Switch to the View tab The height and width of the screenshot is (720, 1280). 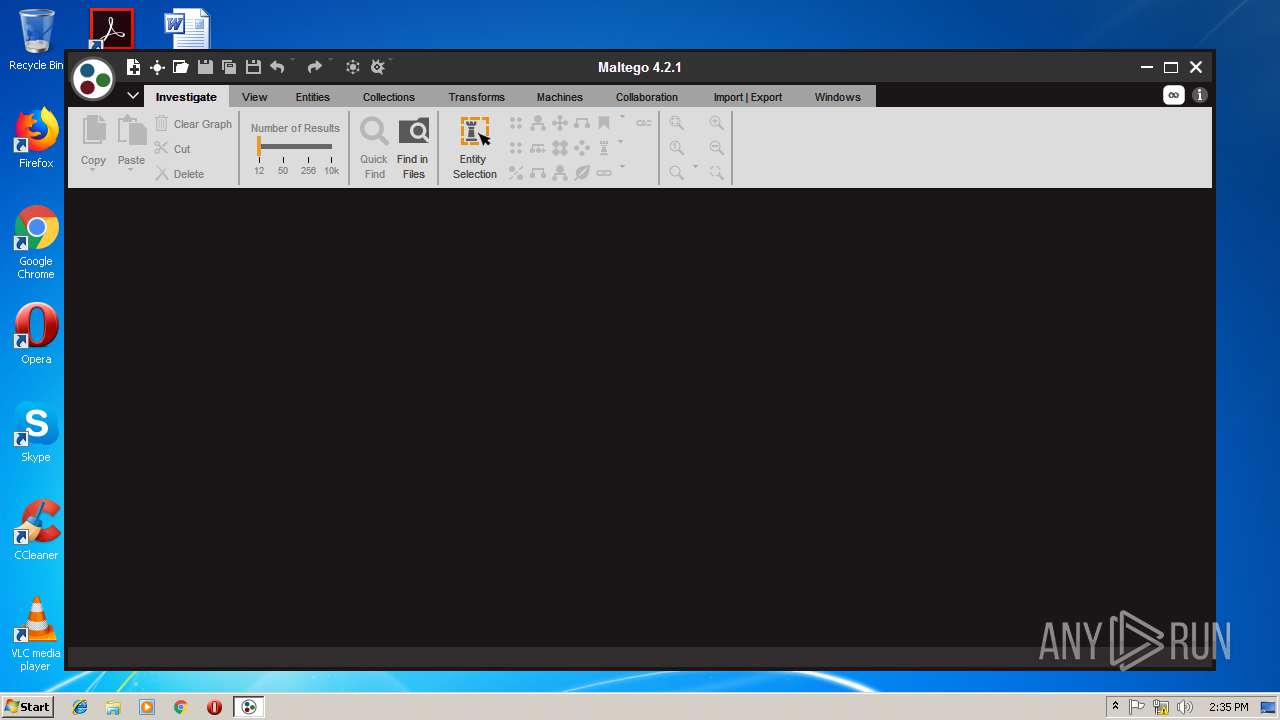click(x=255, y=97)
